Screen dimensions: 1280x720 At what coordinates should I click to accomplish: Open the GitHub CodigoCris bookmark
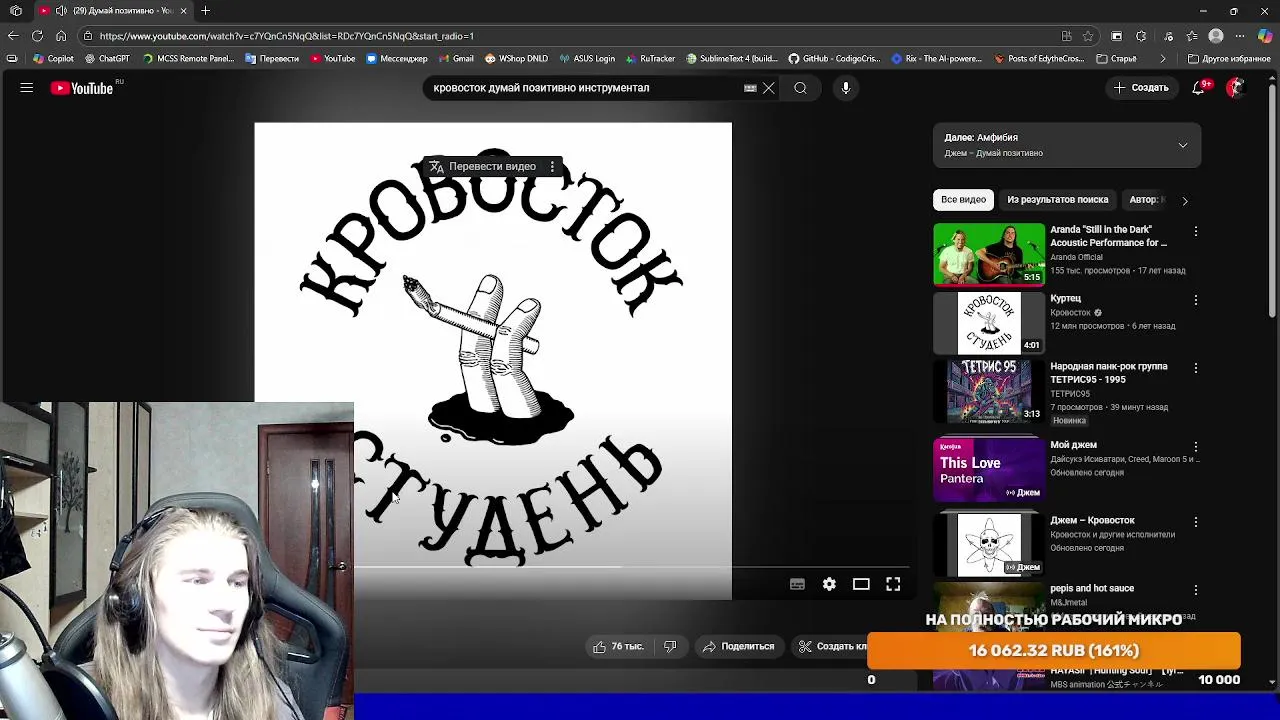836,59
